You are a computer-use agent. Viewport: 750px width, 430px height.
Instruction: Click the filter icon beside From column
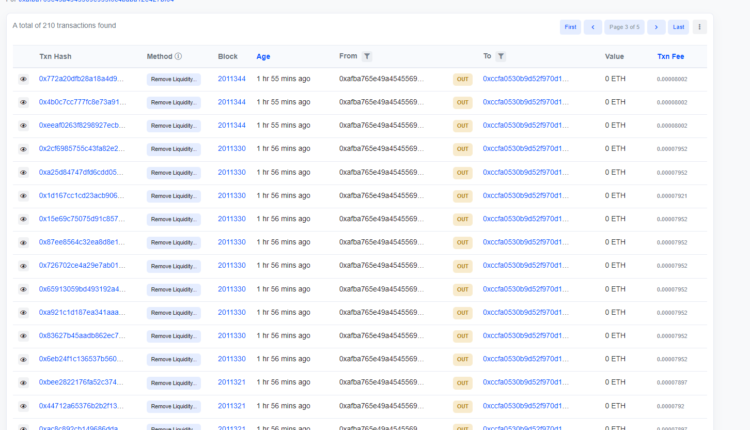(x=367, y=57)
